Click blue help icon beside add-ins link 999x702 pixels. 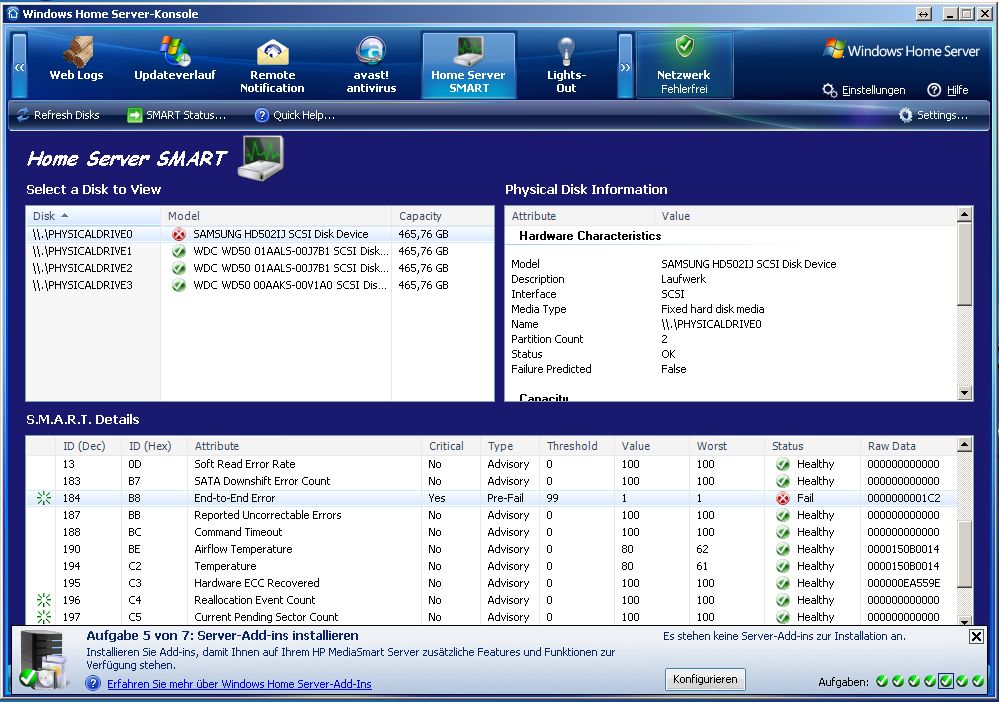click(93, 684)
